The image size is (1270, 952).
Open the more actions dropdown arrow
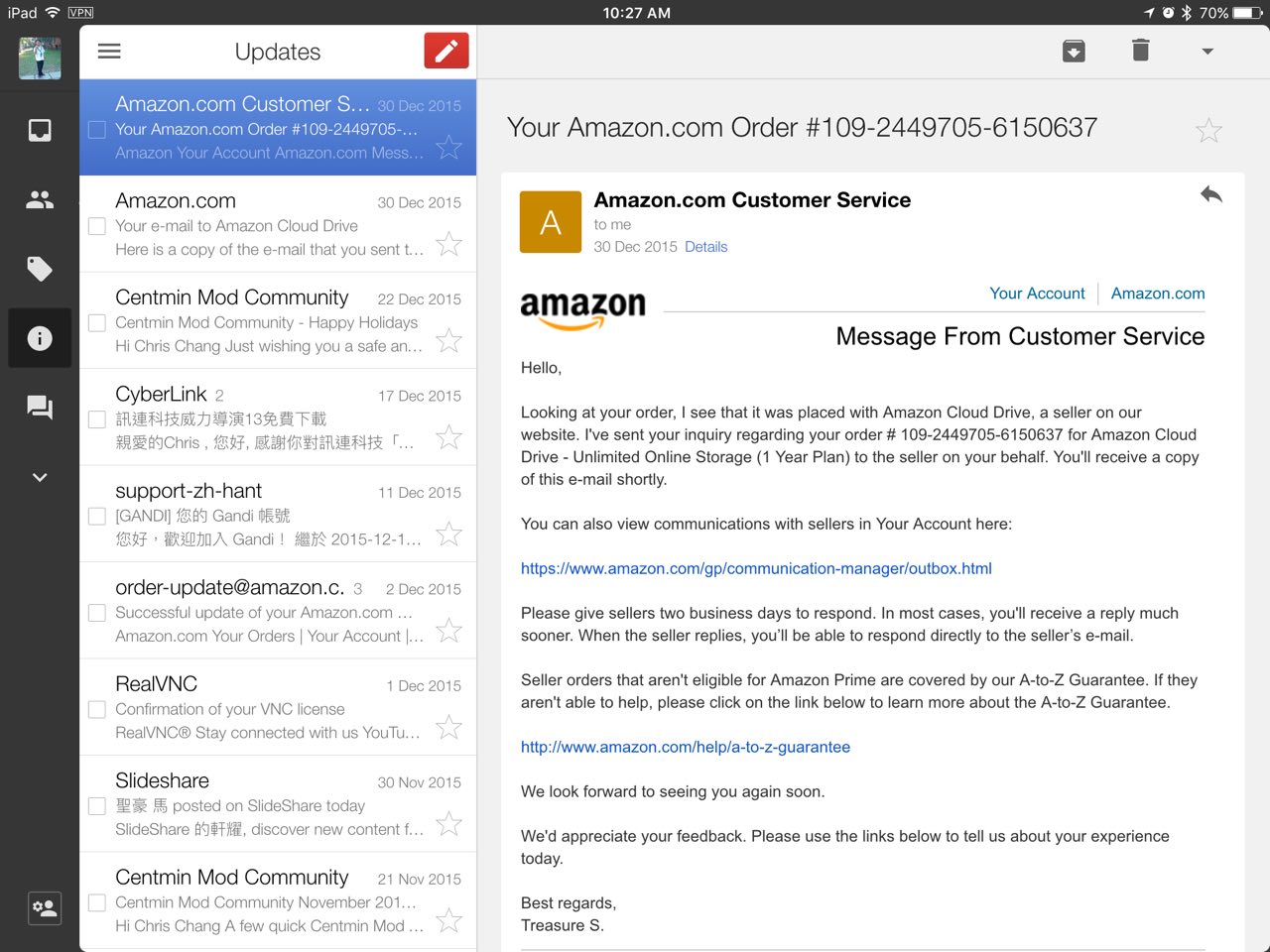tap(1207, 52)
